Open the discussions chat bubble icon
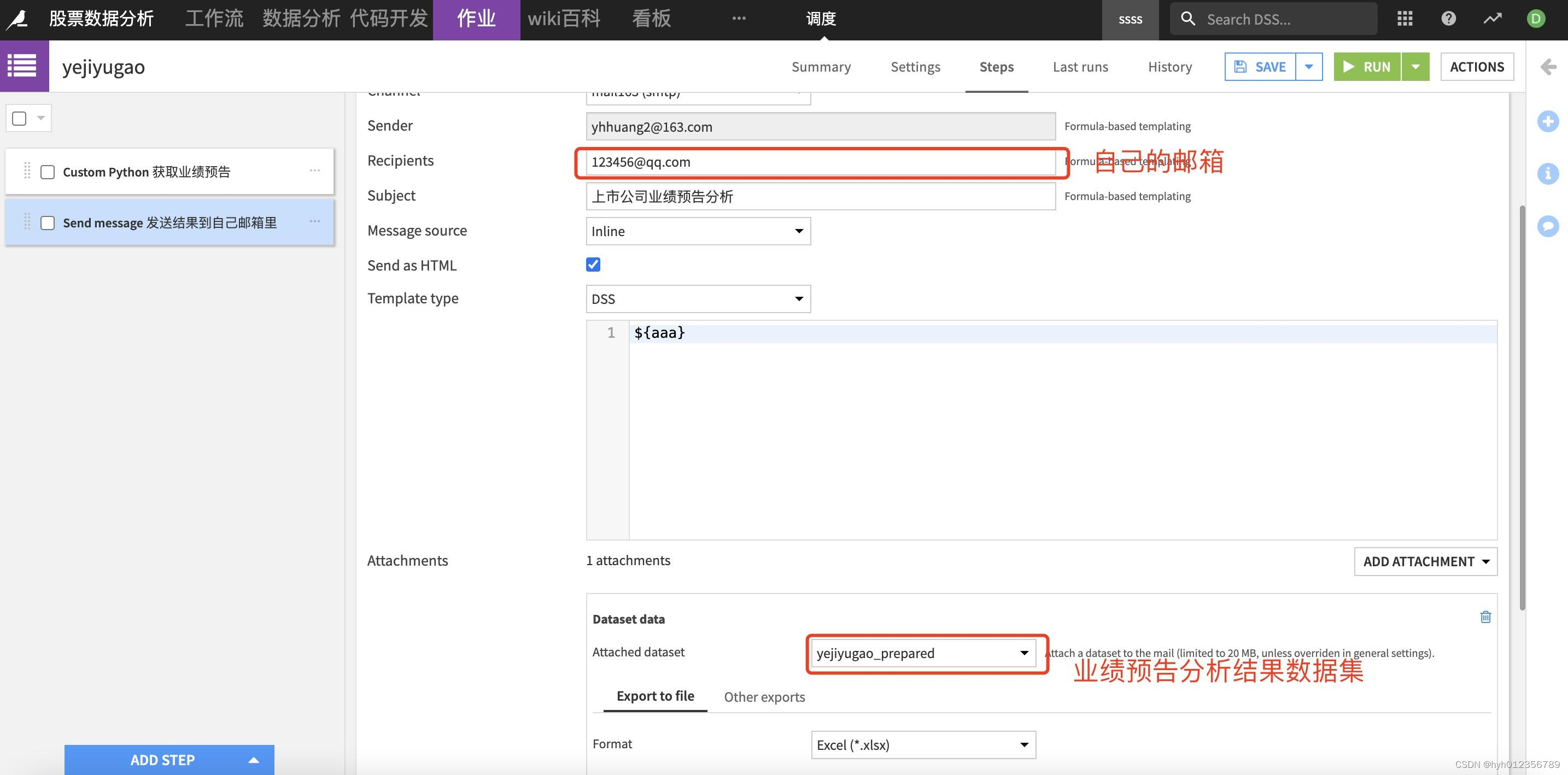The width and height of the screenshot is (1568, 775). click(x=1548, y=226)
